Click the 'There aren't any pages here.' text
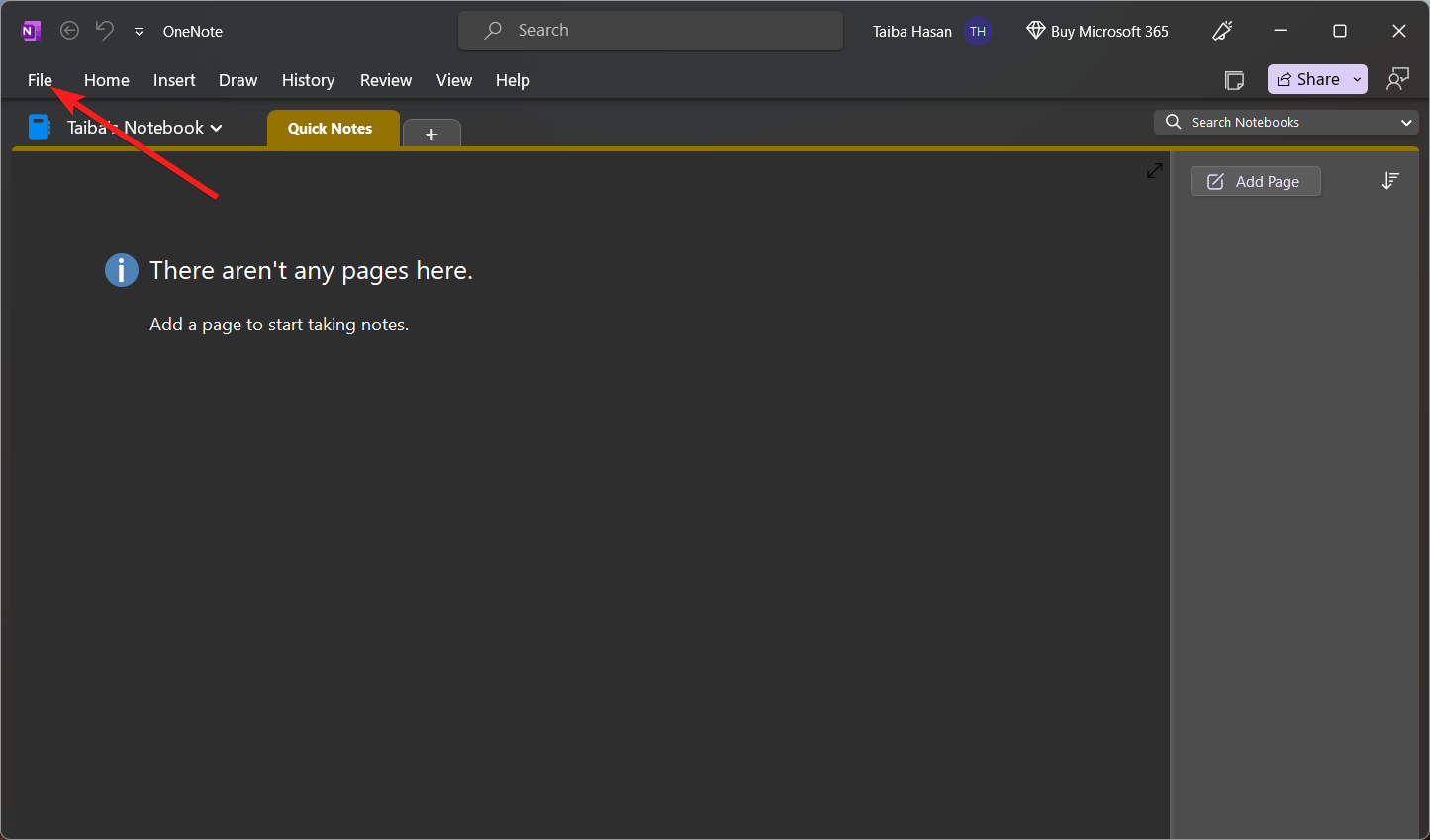Image resolution: width=1430 pixels, height=840 pixels. pos(311,271)
